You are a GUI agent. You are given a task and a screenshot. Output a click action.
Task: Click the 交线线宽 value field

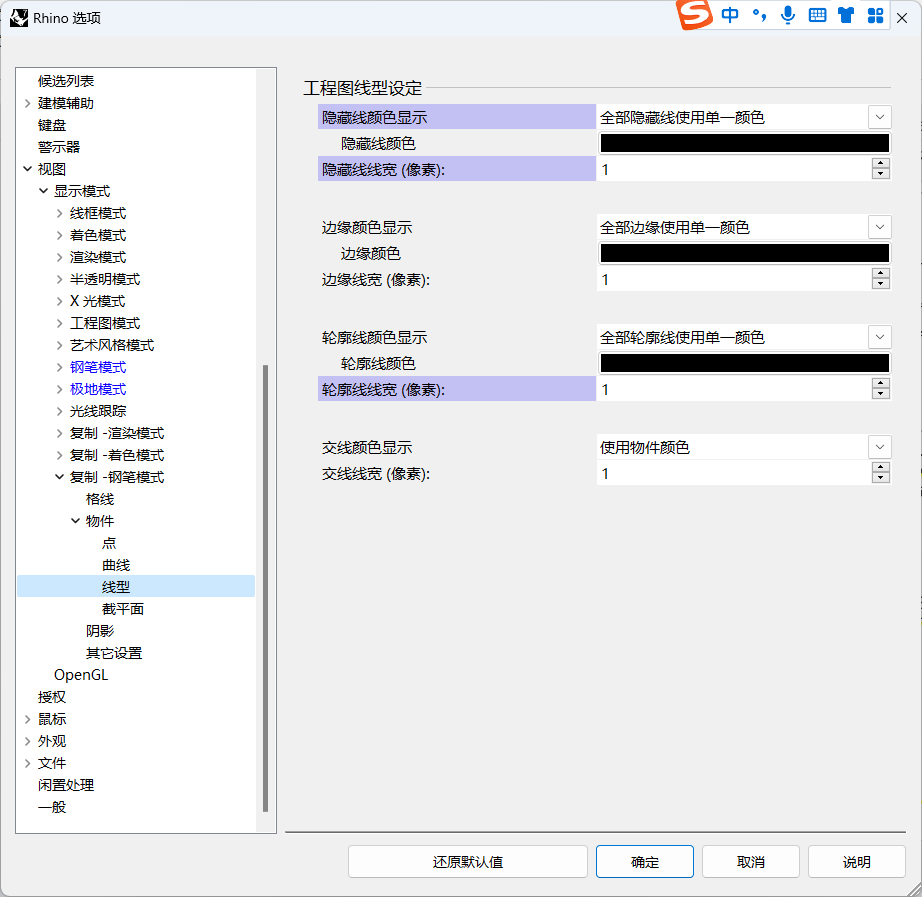(734, 473)
